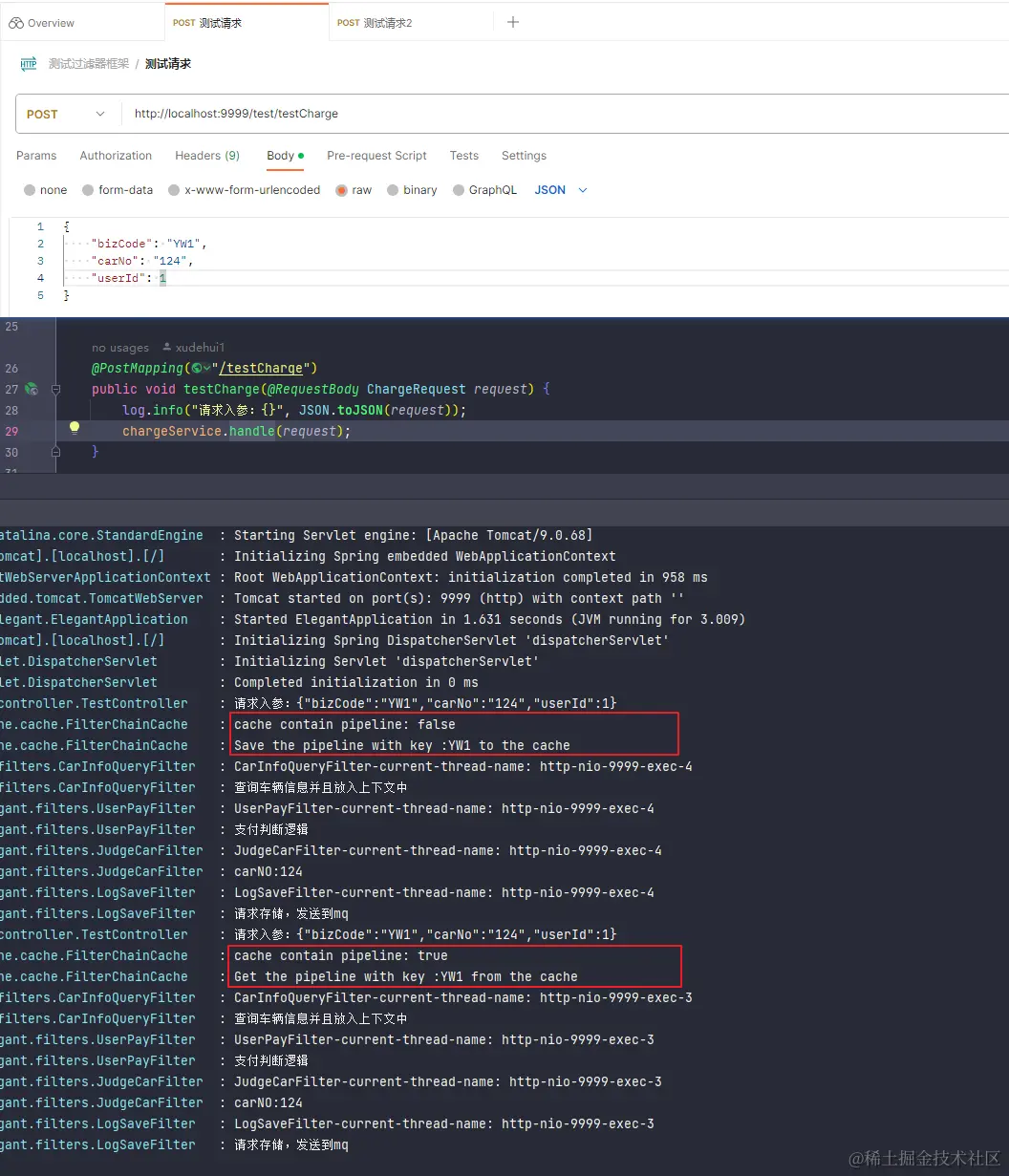Click line number 28 in the gutter
The image size is (1009, 1176).
(x=11, y=410)
